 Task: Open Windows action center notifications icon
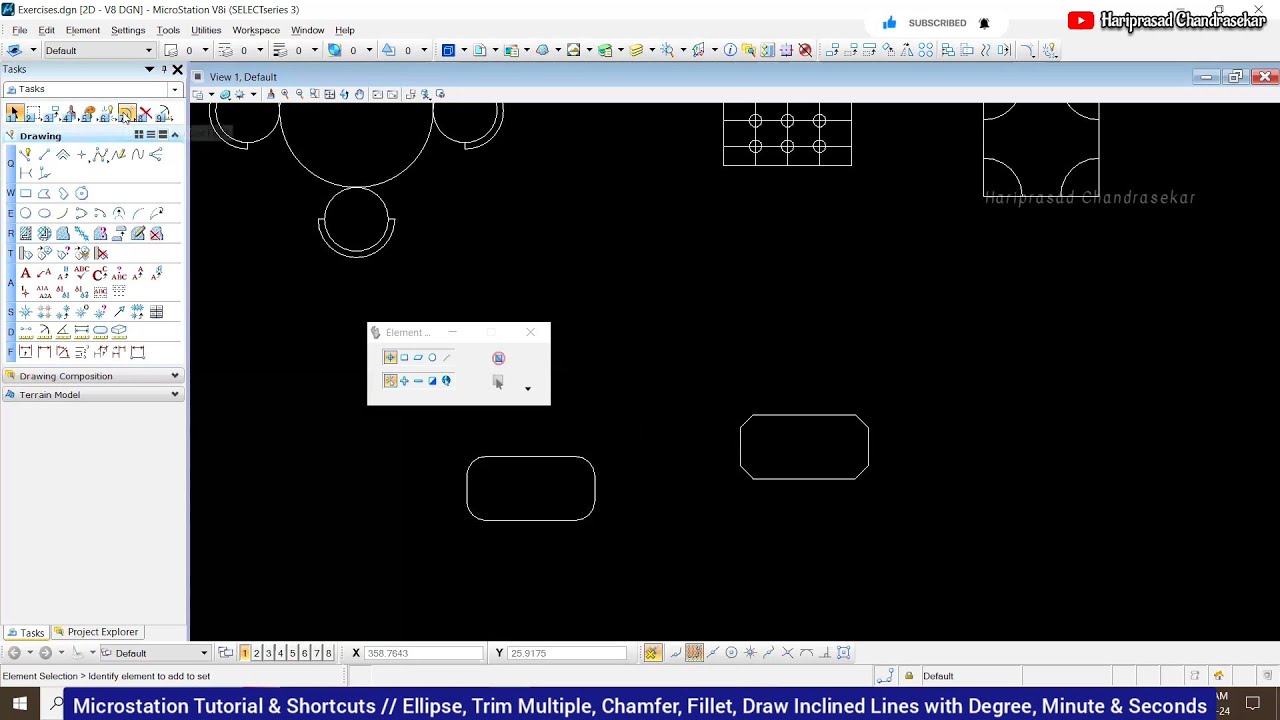[1253, 704]
